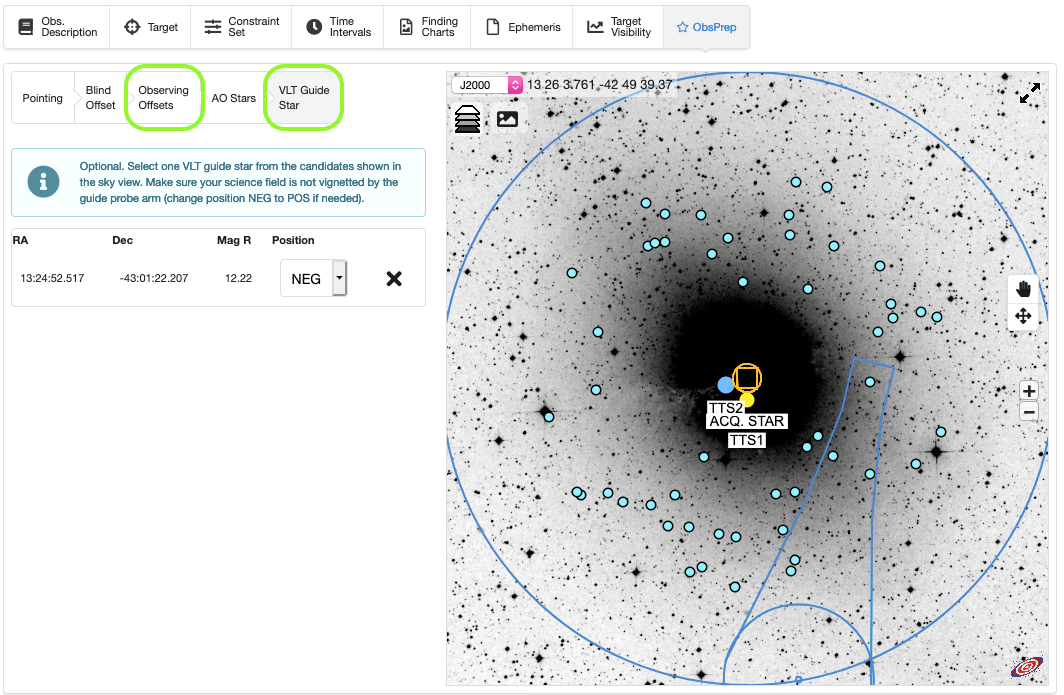Select the pan hand tool
The width and height of the screenshot is (1064, 695).
(1023, 289)
